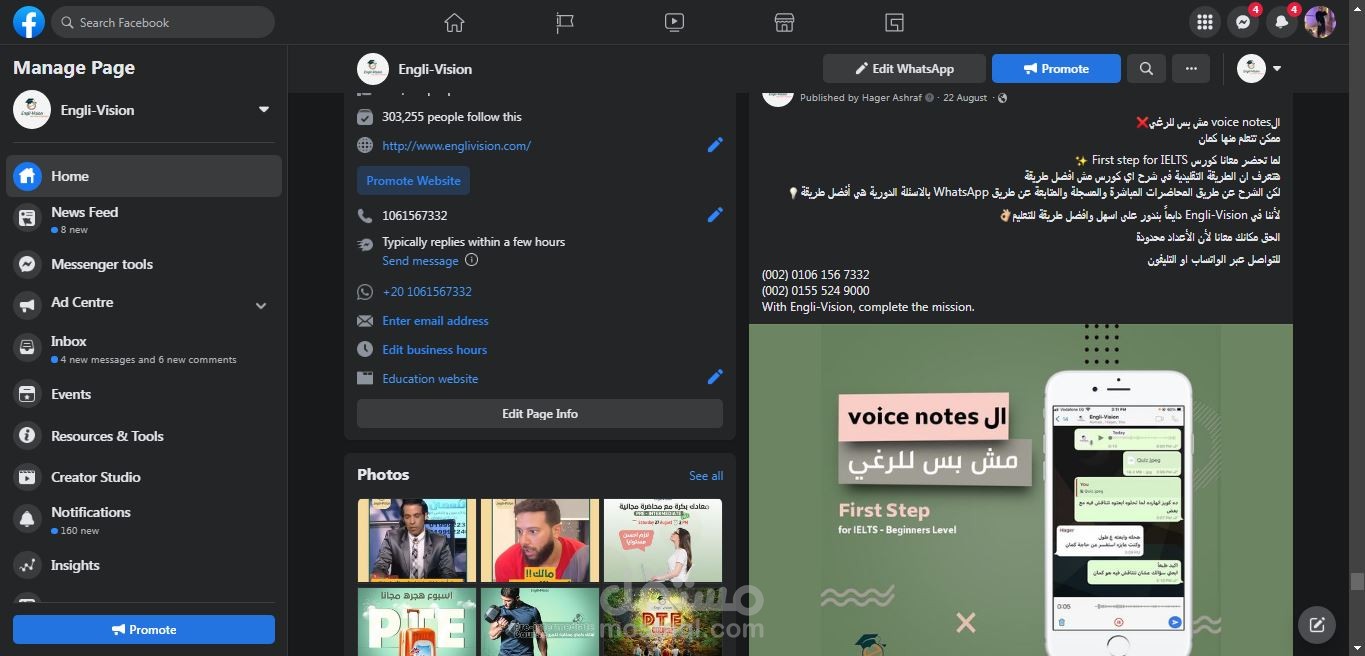Click the Creator Studio icon in sidebar
This screenshot has width=1365, height=656.
point(28,477)
